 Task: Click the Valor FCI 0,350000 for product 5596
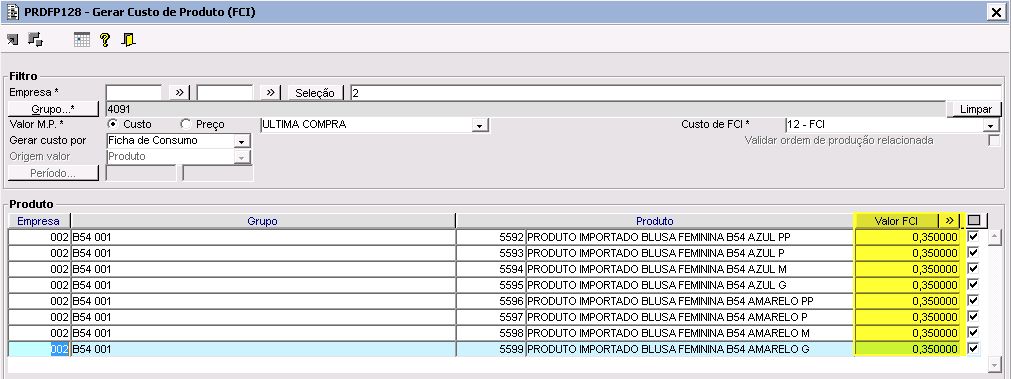coord(908,302)
